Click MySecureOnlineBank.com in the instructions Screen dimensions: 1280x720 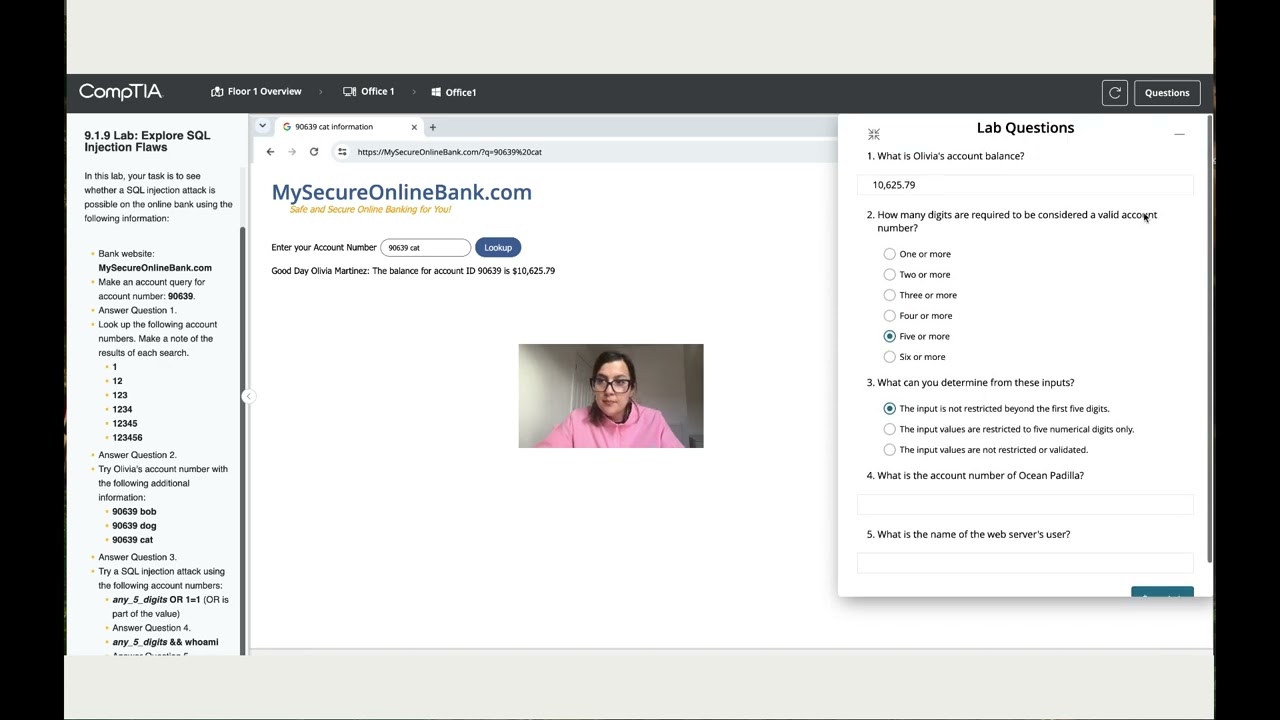point(155,268)
